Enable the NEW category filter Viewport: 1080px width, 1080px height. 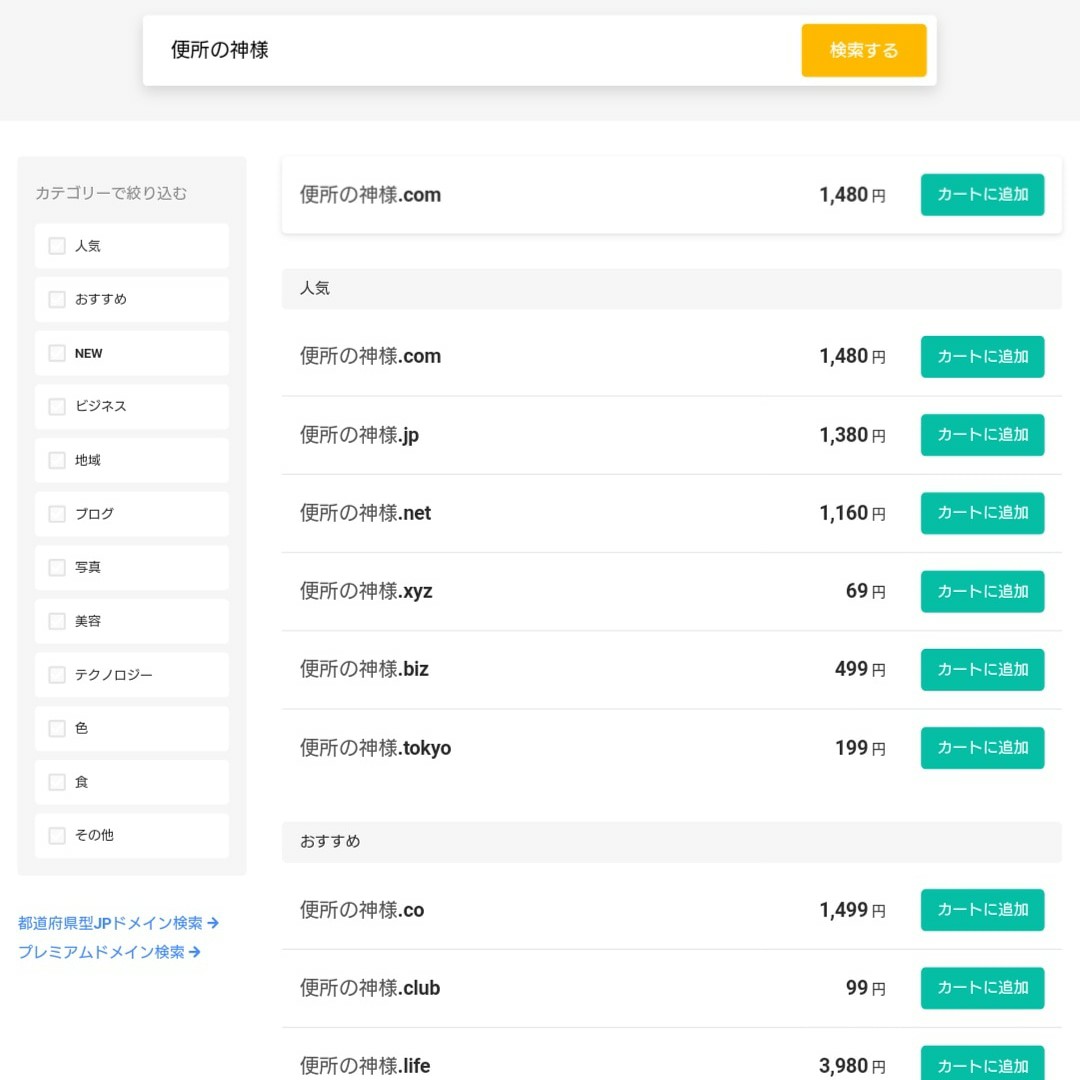click(x=57, y=353)
